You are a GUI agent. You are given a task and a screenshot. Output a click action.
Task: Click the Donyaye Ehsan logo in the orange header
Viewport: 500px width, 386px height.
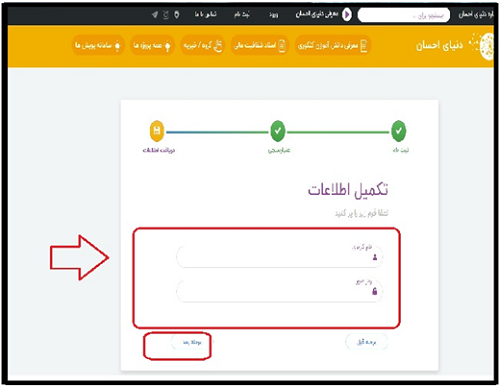coord(455,46)
